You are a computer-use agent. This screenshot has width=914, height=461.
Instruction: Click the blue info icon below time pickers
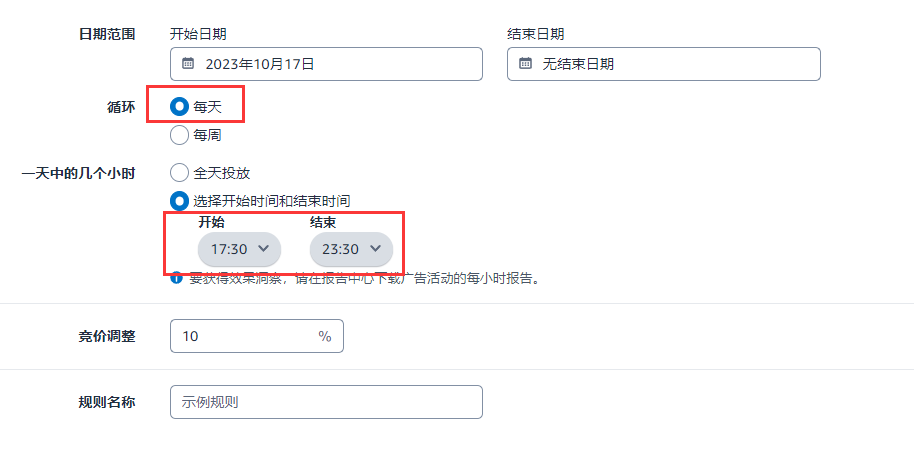(x=177, y=278)
